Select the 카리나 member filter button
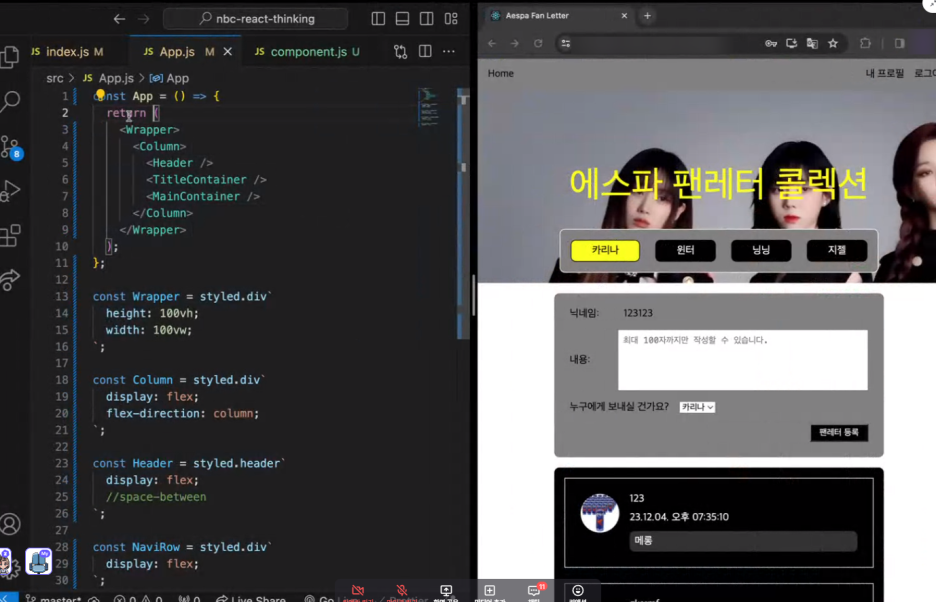Viewport: 936px width, 602px height. (605, 250)
